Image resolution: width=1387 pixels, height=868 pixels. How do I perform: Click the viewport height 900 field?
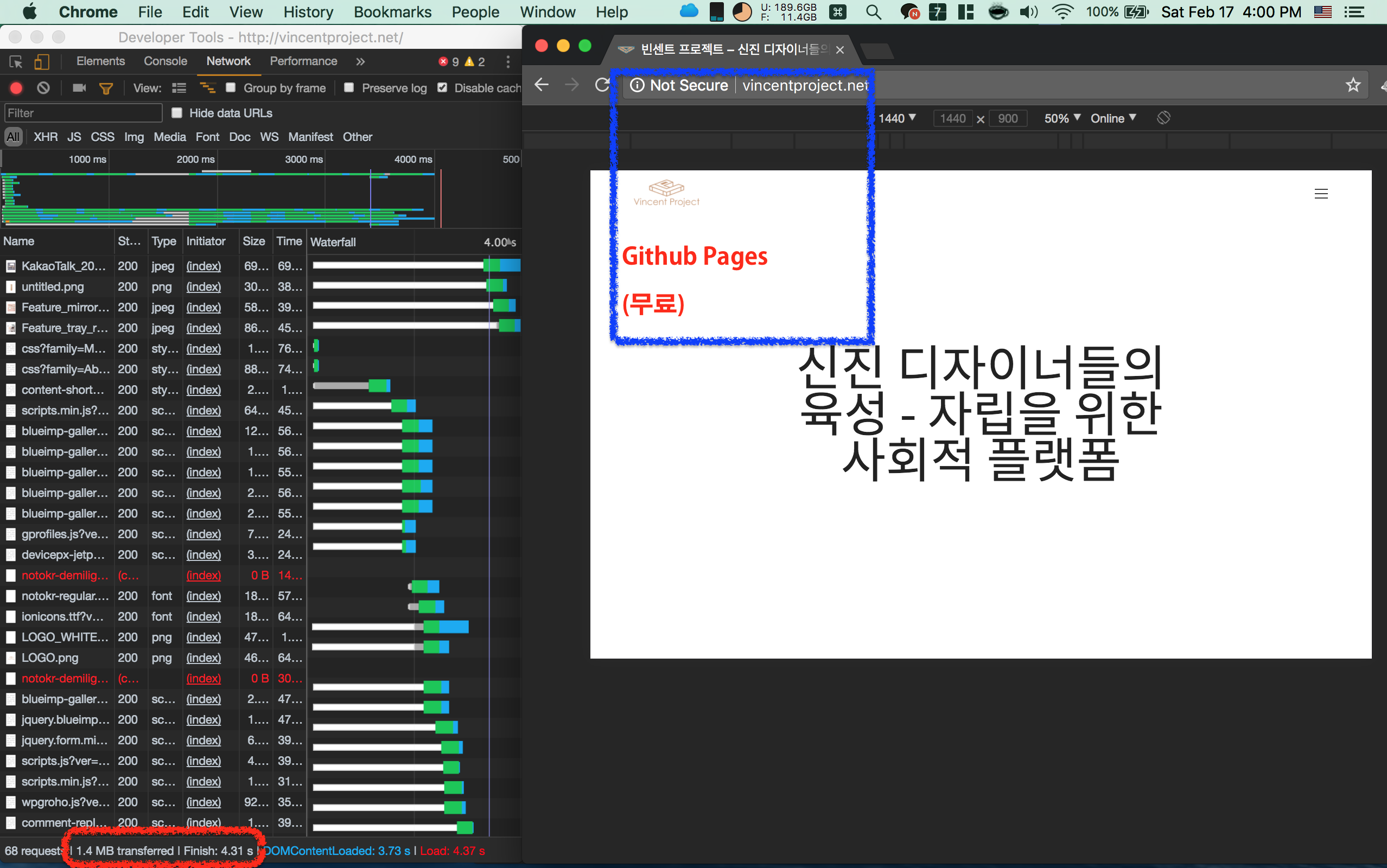click(x=1008, y=118)
